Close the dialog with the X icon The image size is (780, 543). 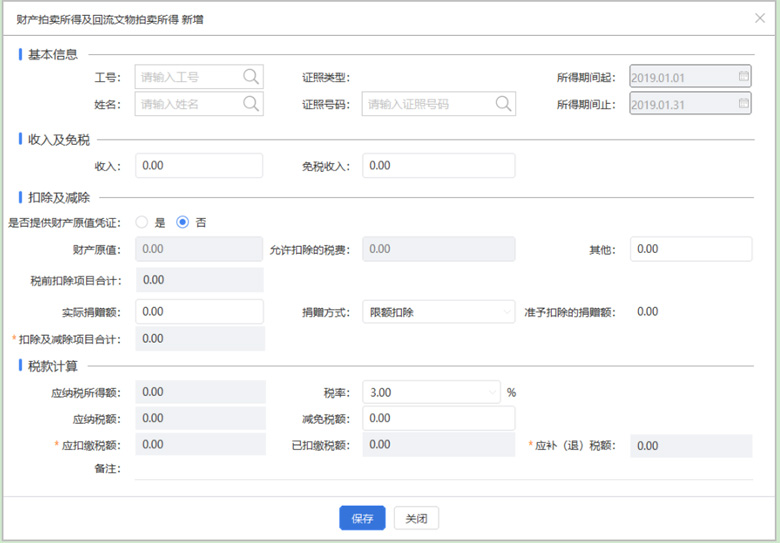759,18
